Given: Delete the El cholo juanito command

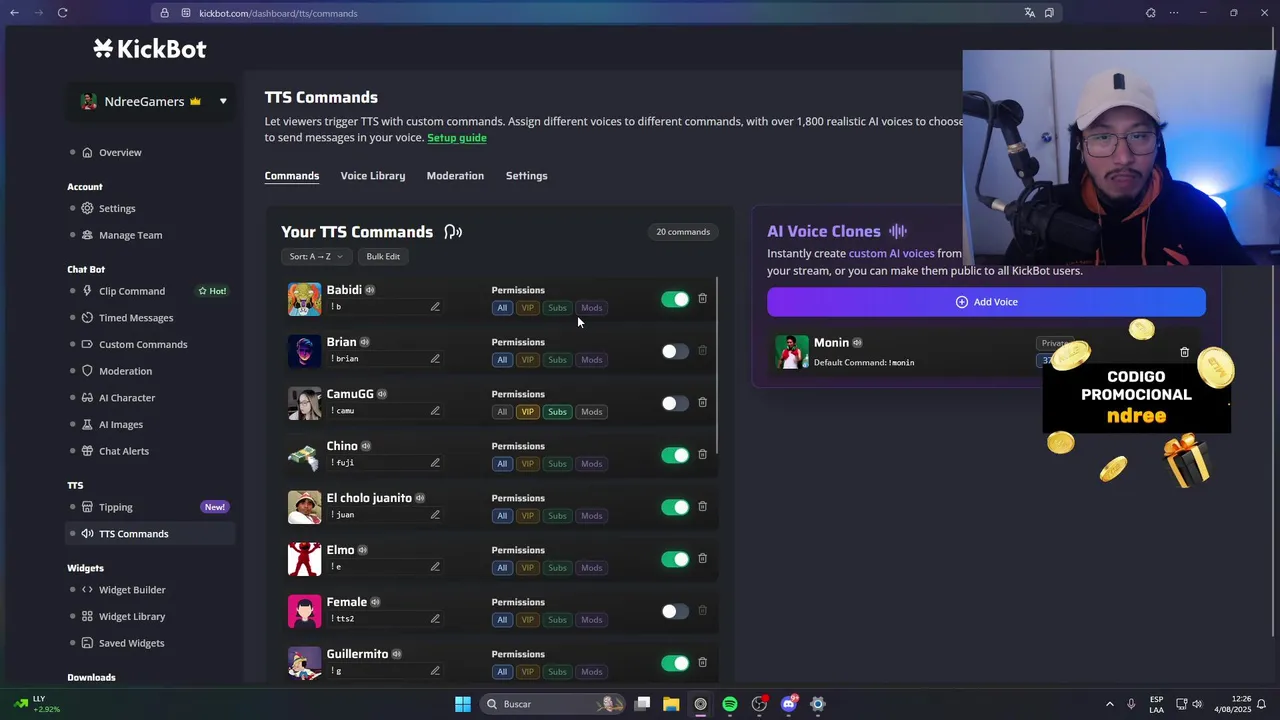Looking at the screenshot, I should click(702, 506).
